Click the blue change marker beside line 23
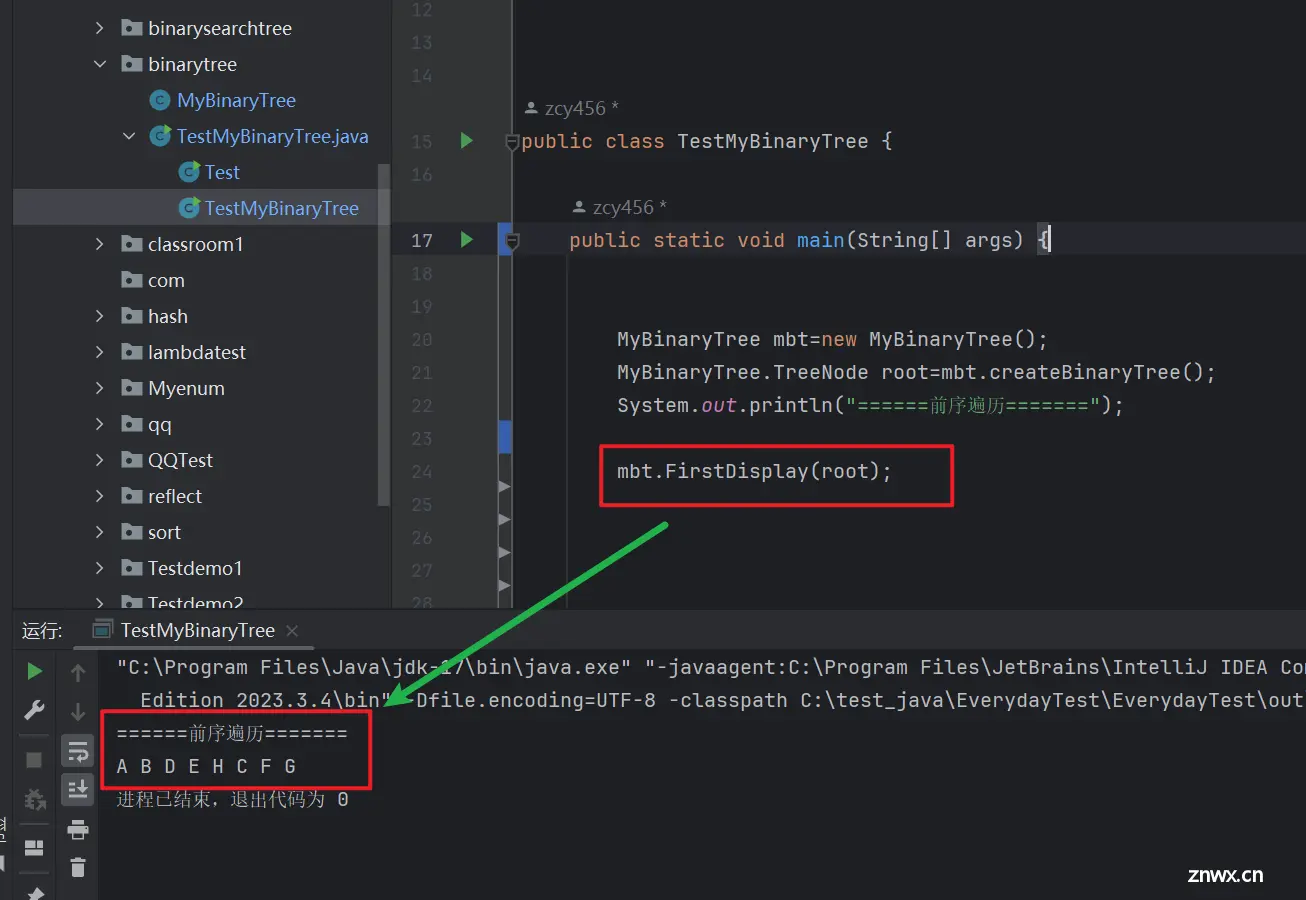Viewport: 1306px width, 900px height. [505, 438]
